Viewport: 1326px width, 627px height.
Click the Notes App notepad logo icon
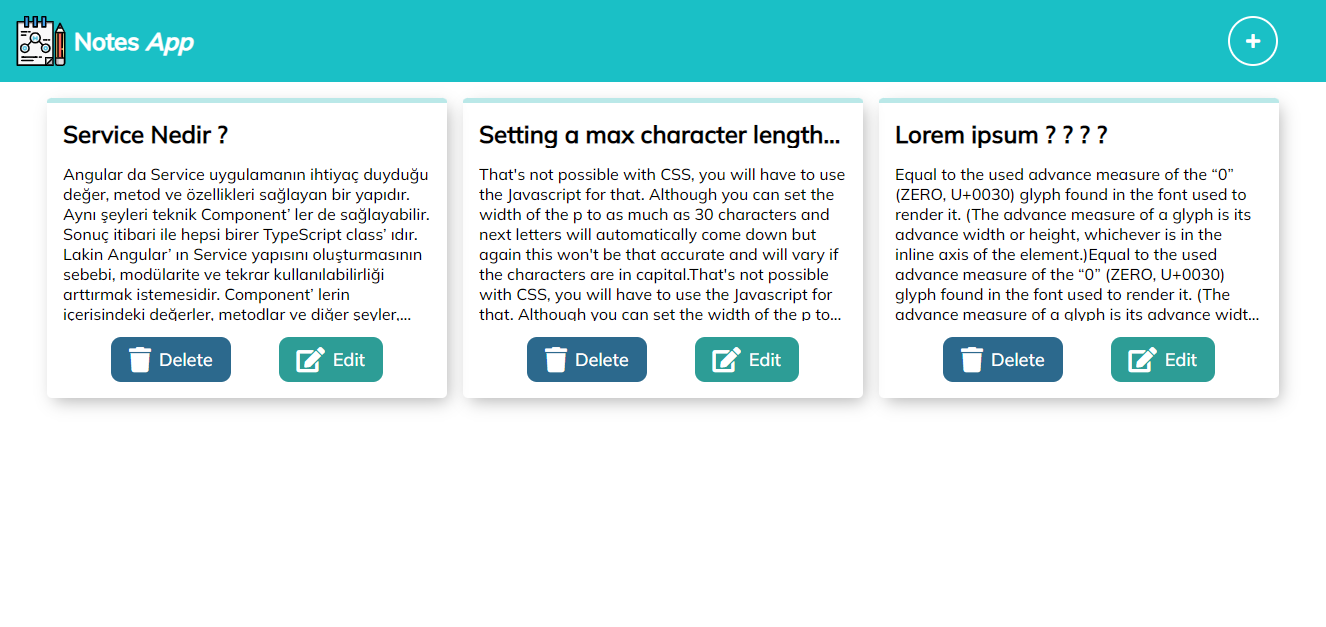pyautogui.click(x=41, y=42)
